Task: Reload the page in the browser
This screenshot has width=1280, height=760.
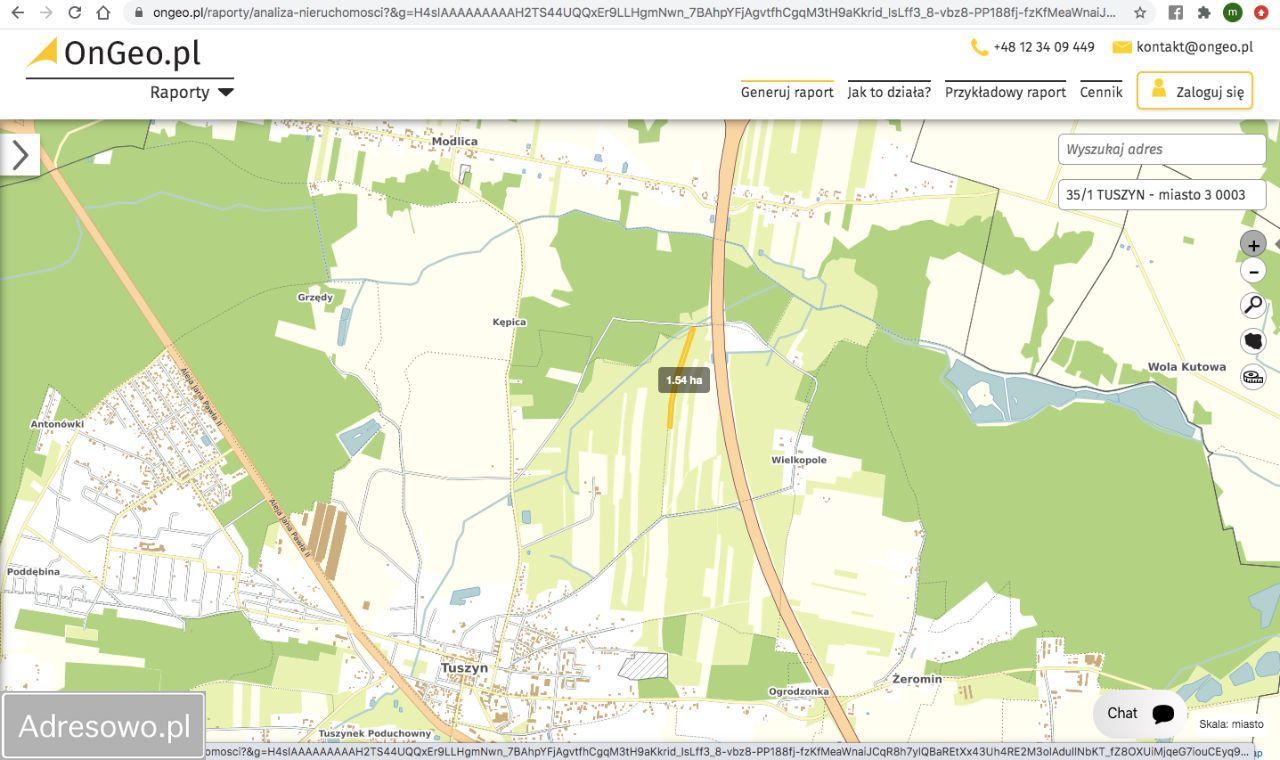Action: tap(74, 13)
